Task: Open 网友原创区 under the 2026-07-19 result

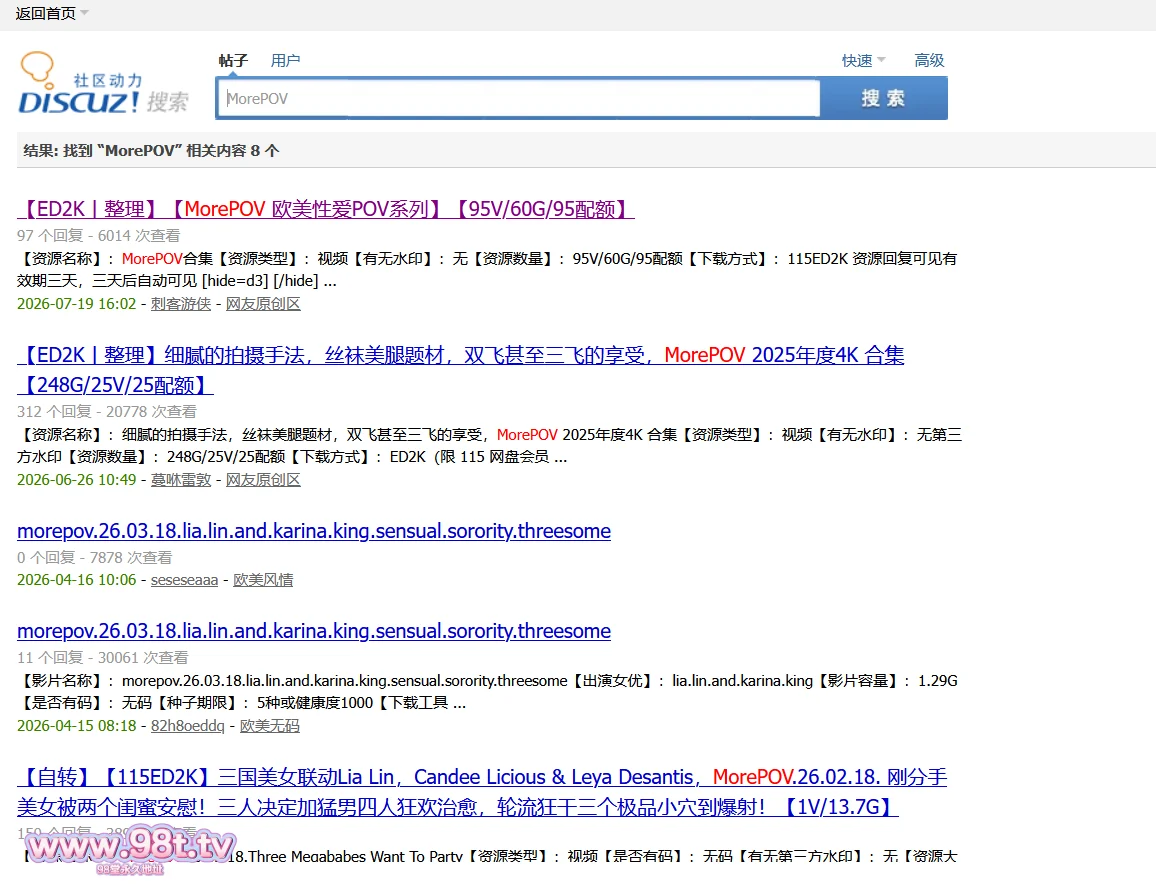Action: pyautogui.click(x=263, y=304)
